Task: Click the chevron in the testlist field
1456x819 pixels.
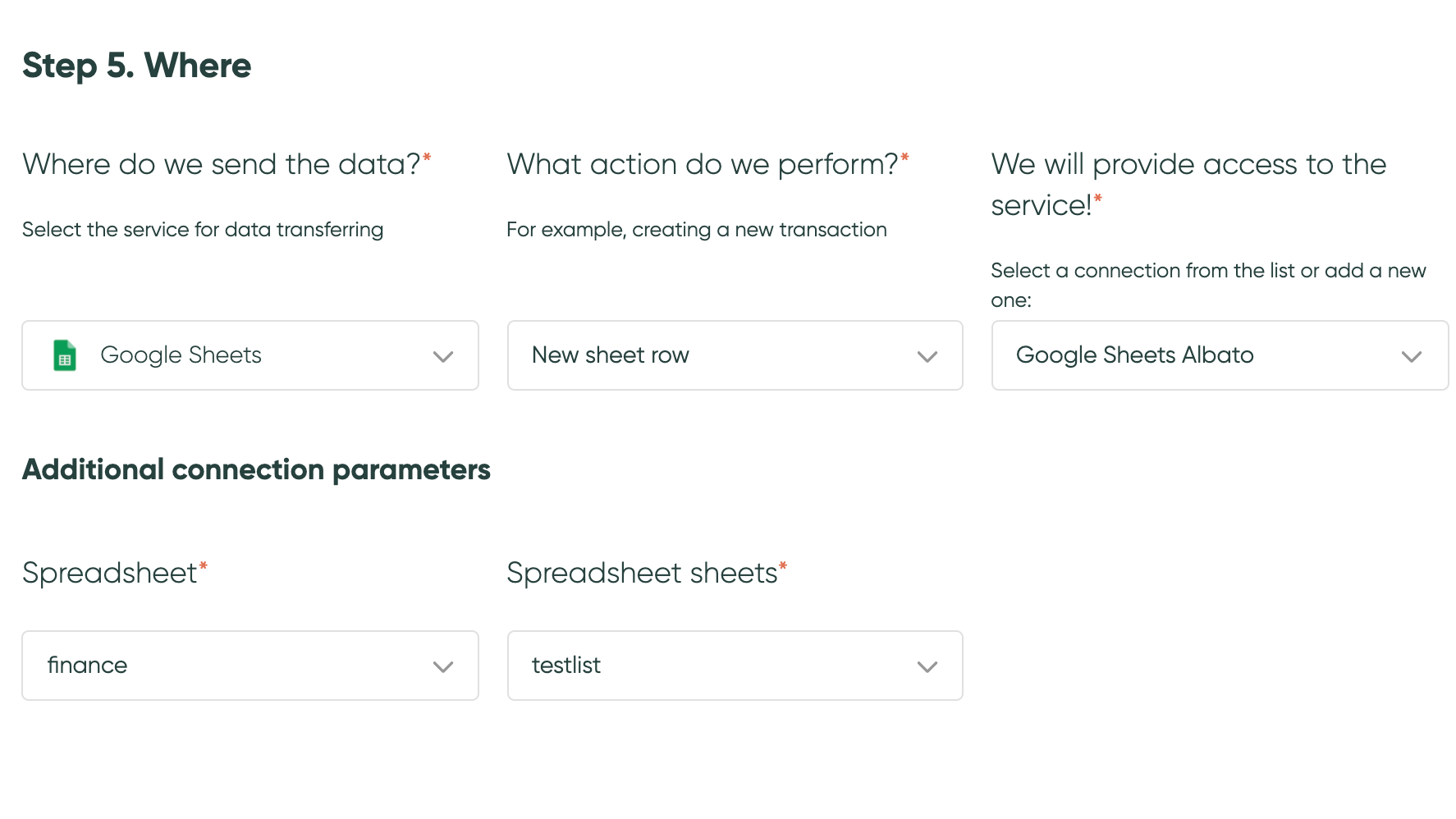Action: coord(927,667)
